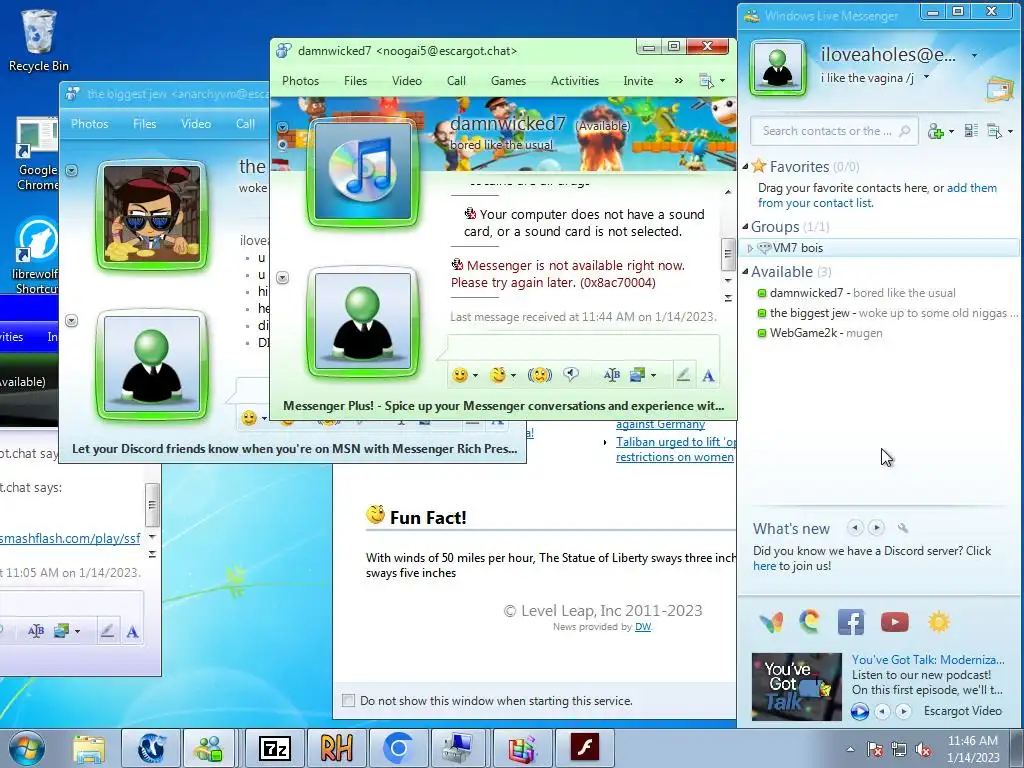Show hidden tray icons arrow
1024x768 pixels.
(x=850, y=749)
